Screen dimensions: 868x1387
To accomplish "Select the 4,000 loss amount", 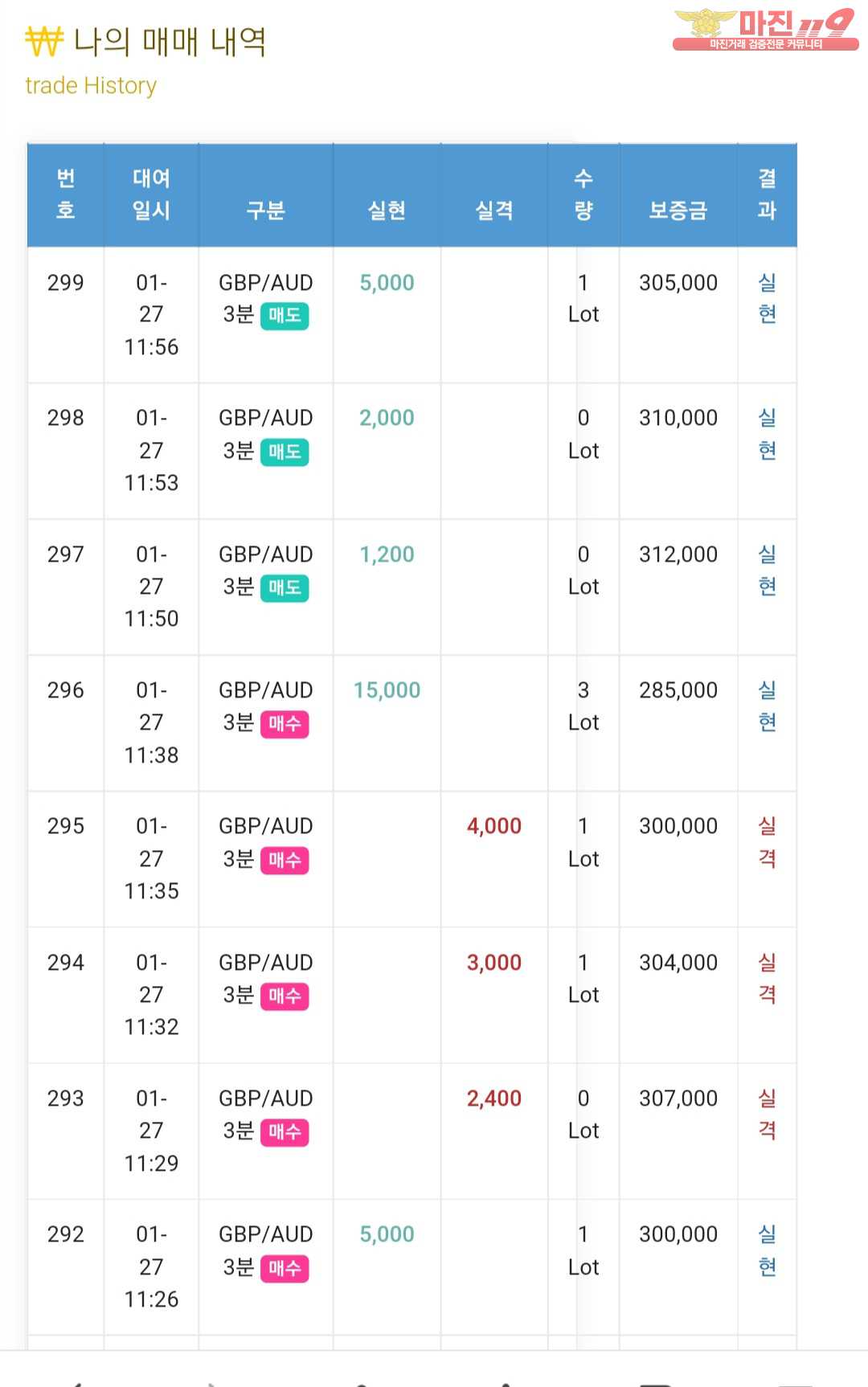I will 494,826.
